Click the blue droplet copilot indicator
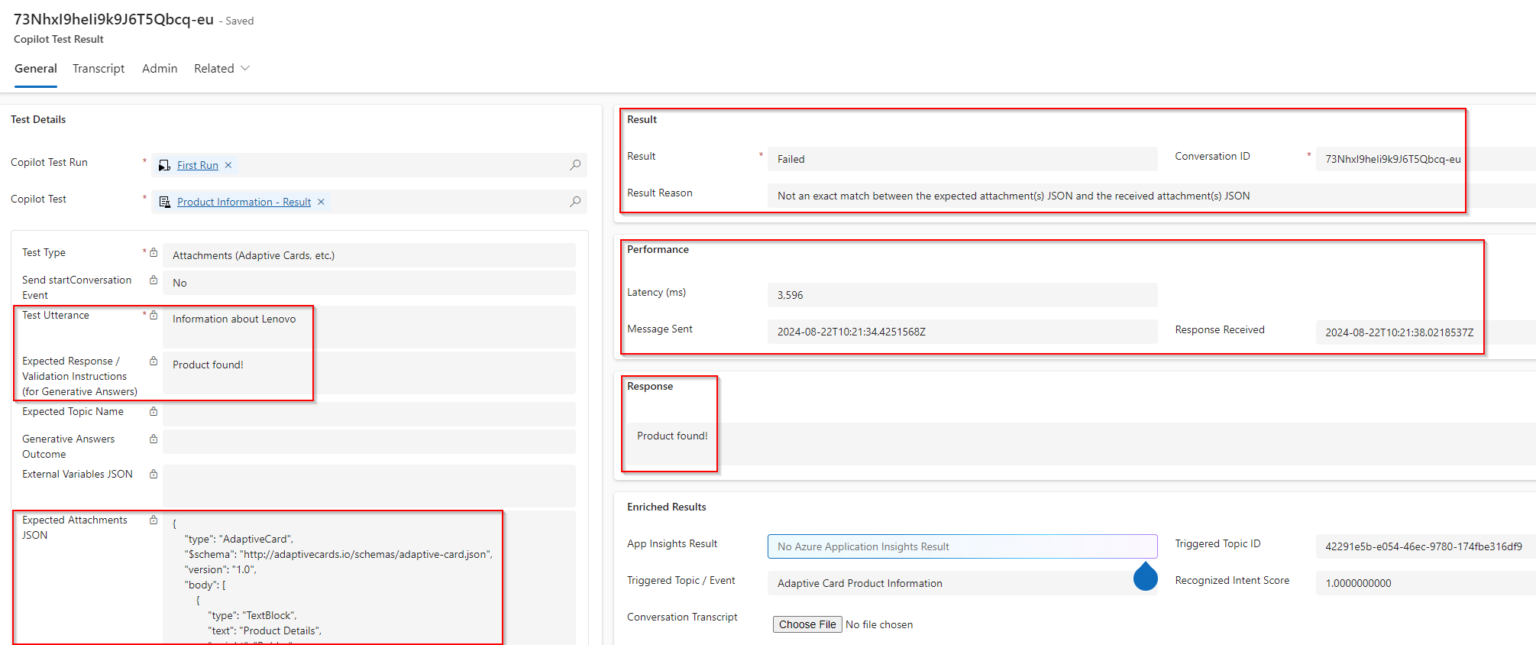 [x=1145, y=576]
